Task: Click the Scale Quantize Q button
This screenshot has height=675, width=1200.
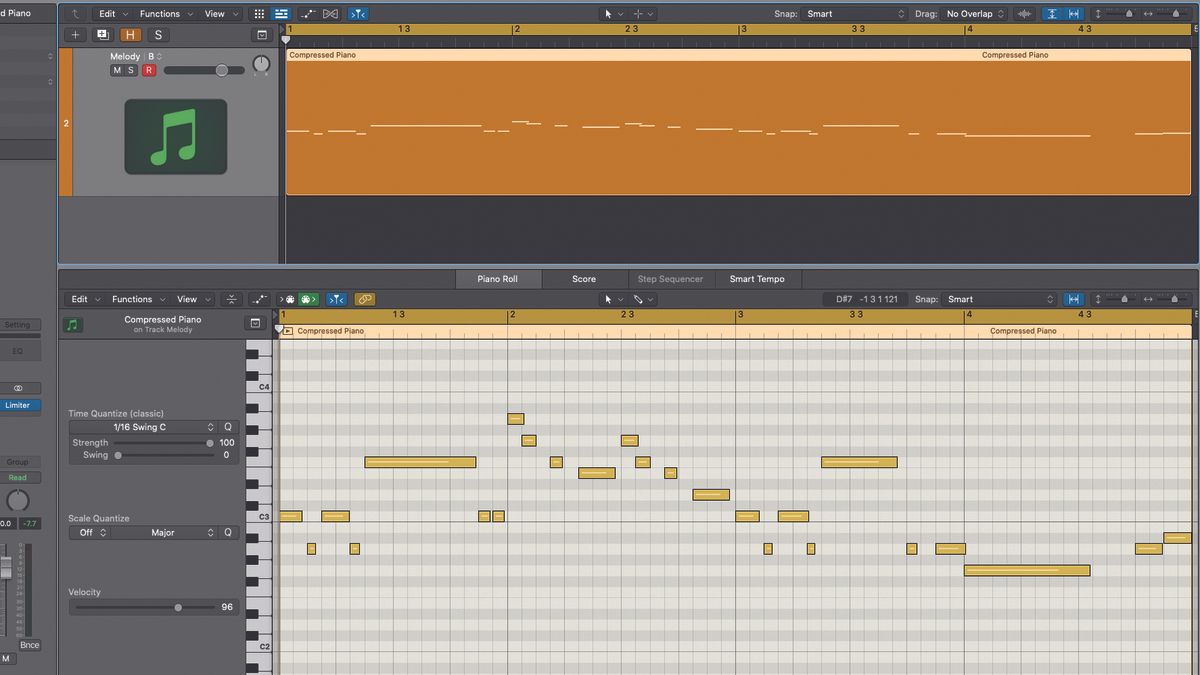Action: [x=228, y=533]
